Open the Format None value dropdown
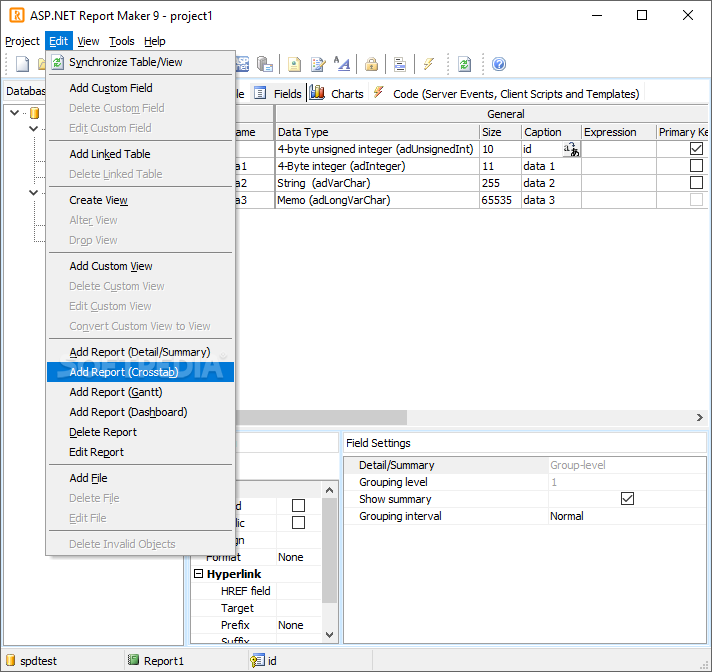 (299, 557)
